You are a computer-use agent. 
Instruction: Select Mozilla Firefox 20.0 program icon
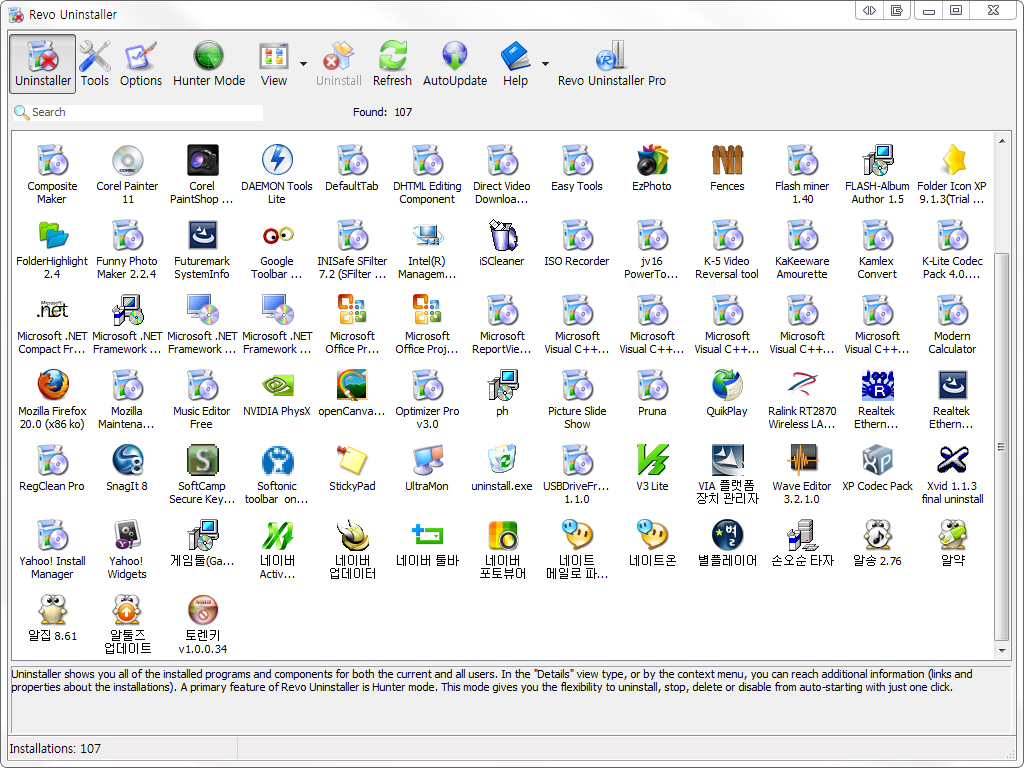52,385
